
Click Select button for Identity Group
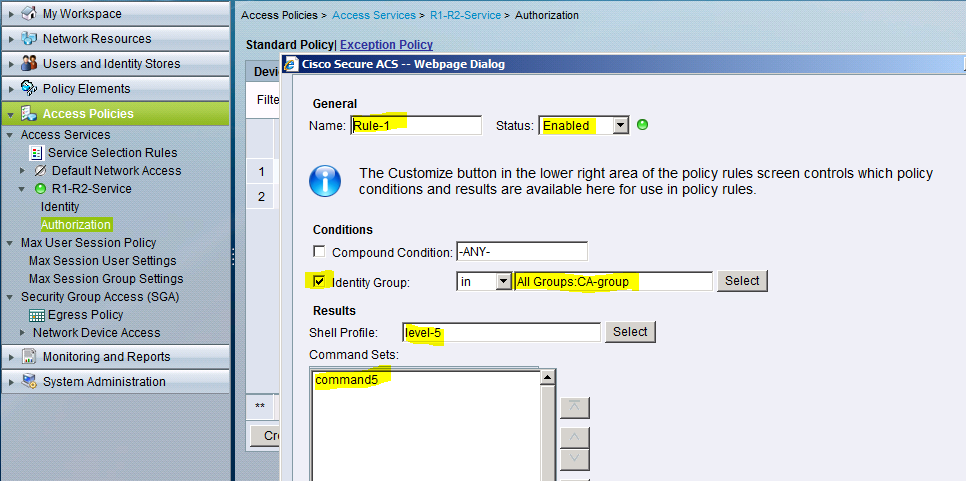pos(742,281)
